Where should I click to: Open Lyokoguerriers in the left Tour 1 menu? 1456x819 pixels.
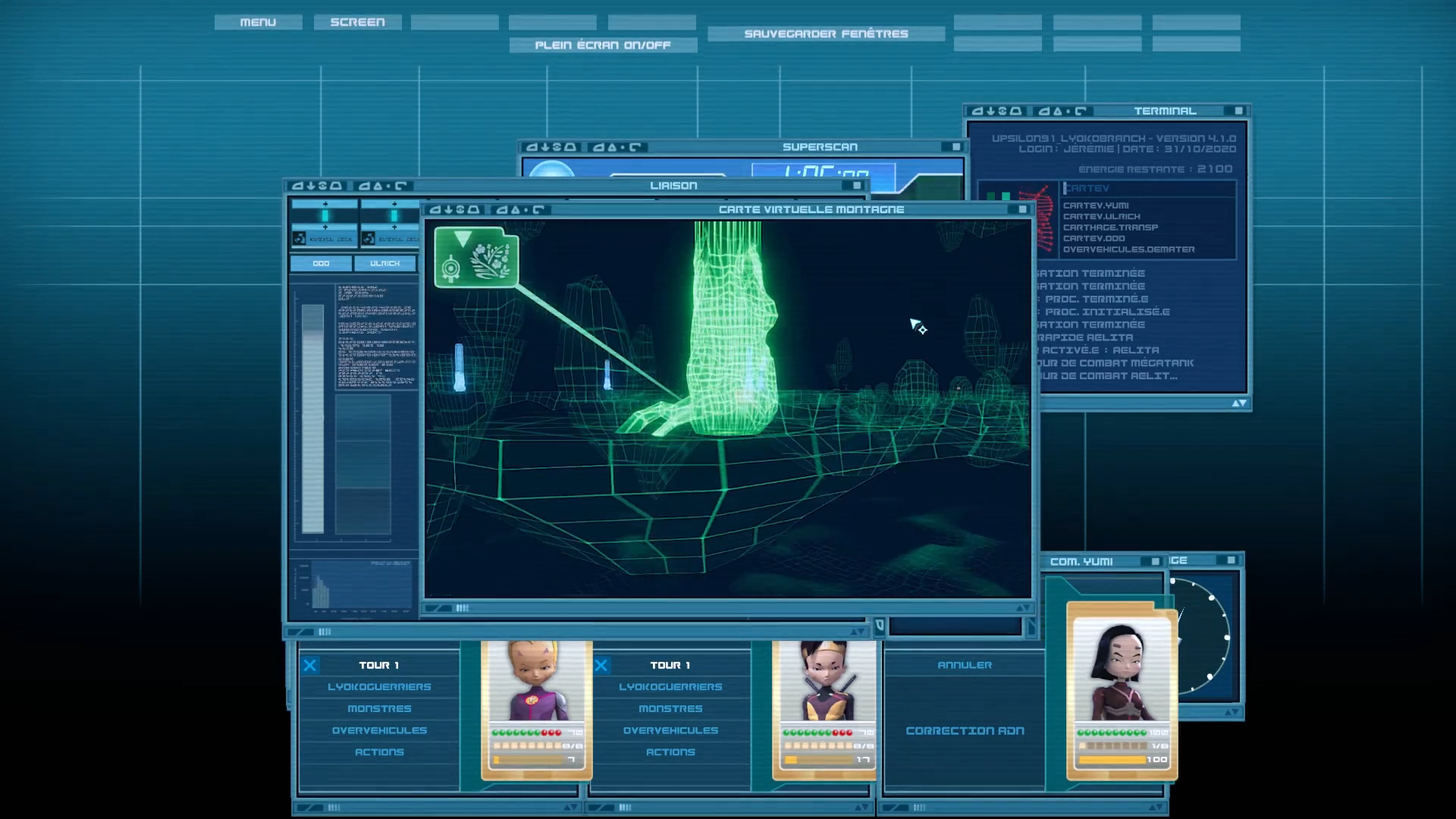[379, 687]
